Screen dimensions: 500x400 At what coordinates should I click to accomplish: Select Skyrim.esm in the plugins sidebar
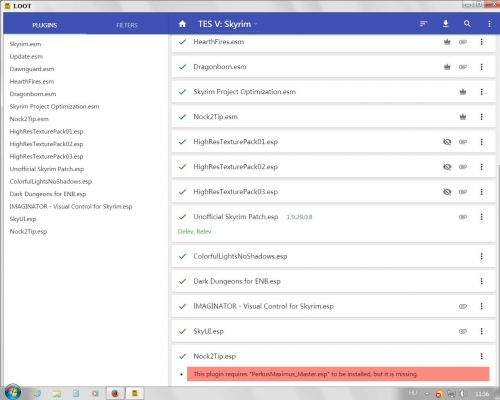pyautogui.click(x=25, y=44)
